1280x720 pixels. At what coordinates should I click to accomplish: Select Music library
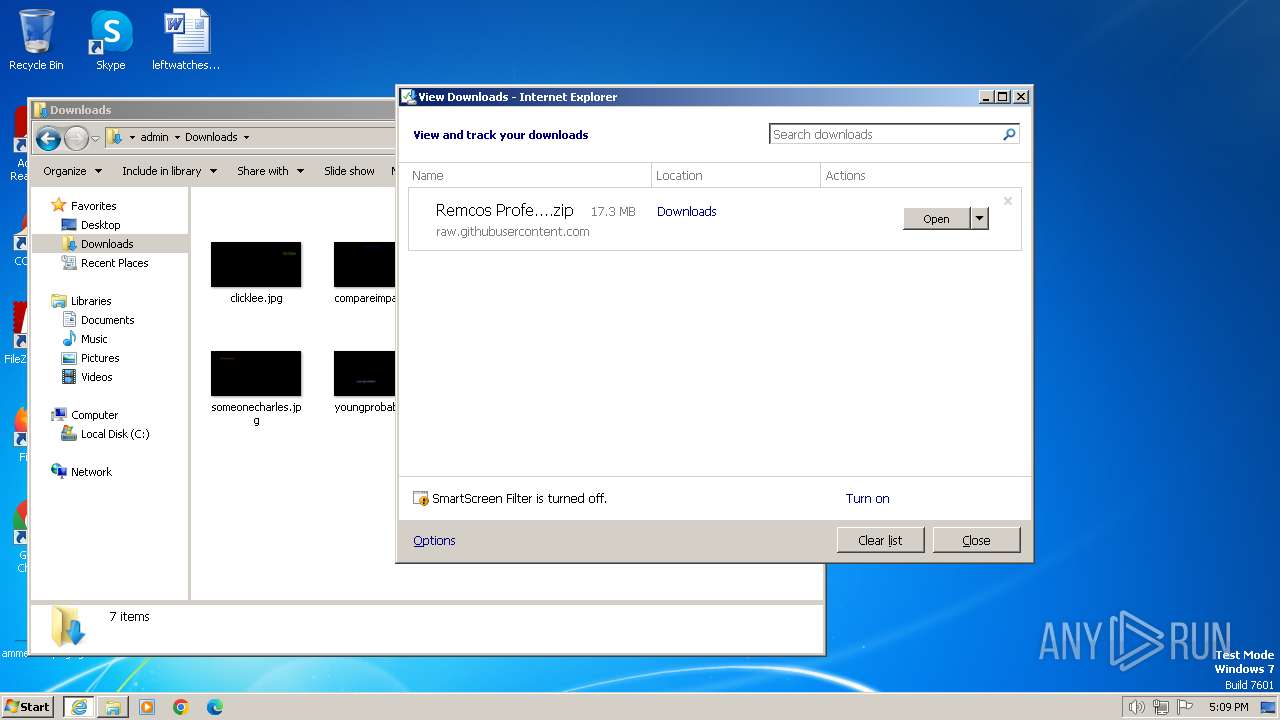(x=94, y=339)
